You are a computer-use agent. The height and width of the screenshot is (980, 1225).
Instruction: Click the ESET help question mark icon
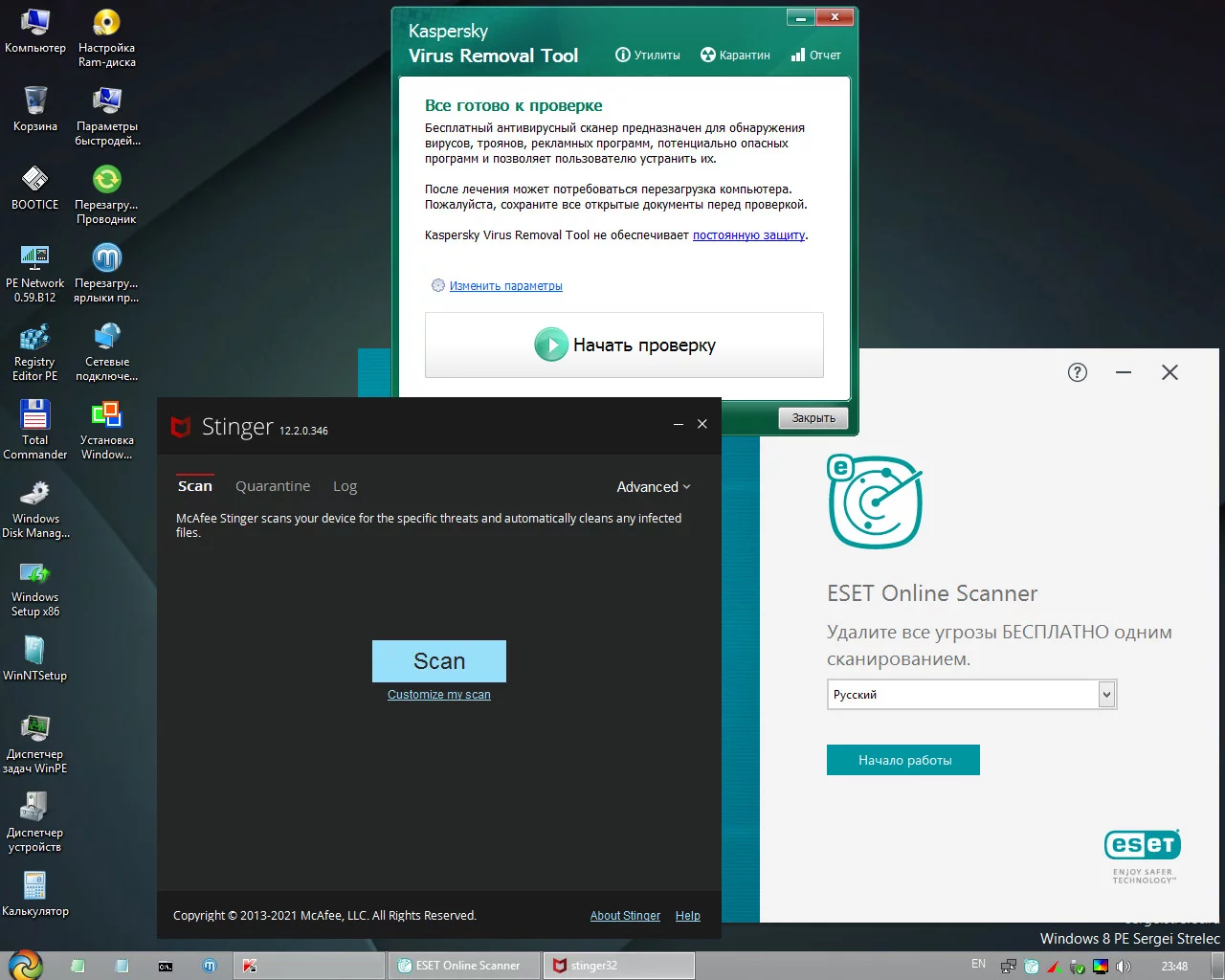1078,372
